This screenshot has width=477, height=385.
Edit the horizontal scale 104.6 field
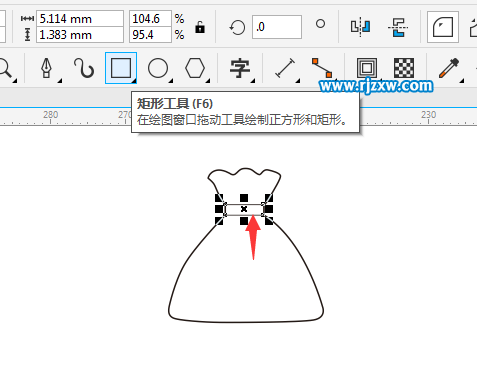[x=150, y=19]
